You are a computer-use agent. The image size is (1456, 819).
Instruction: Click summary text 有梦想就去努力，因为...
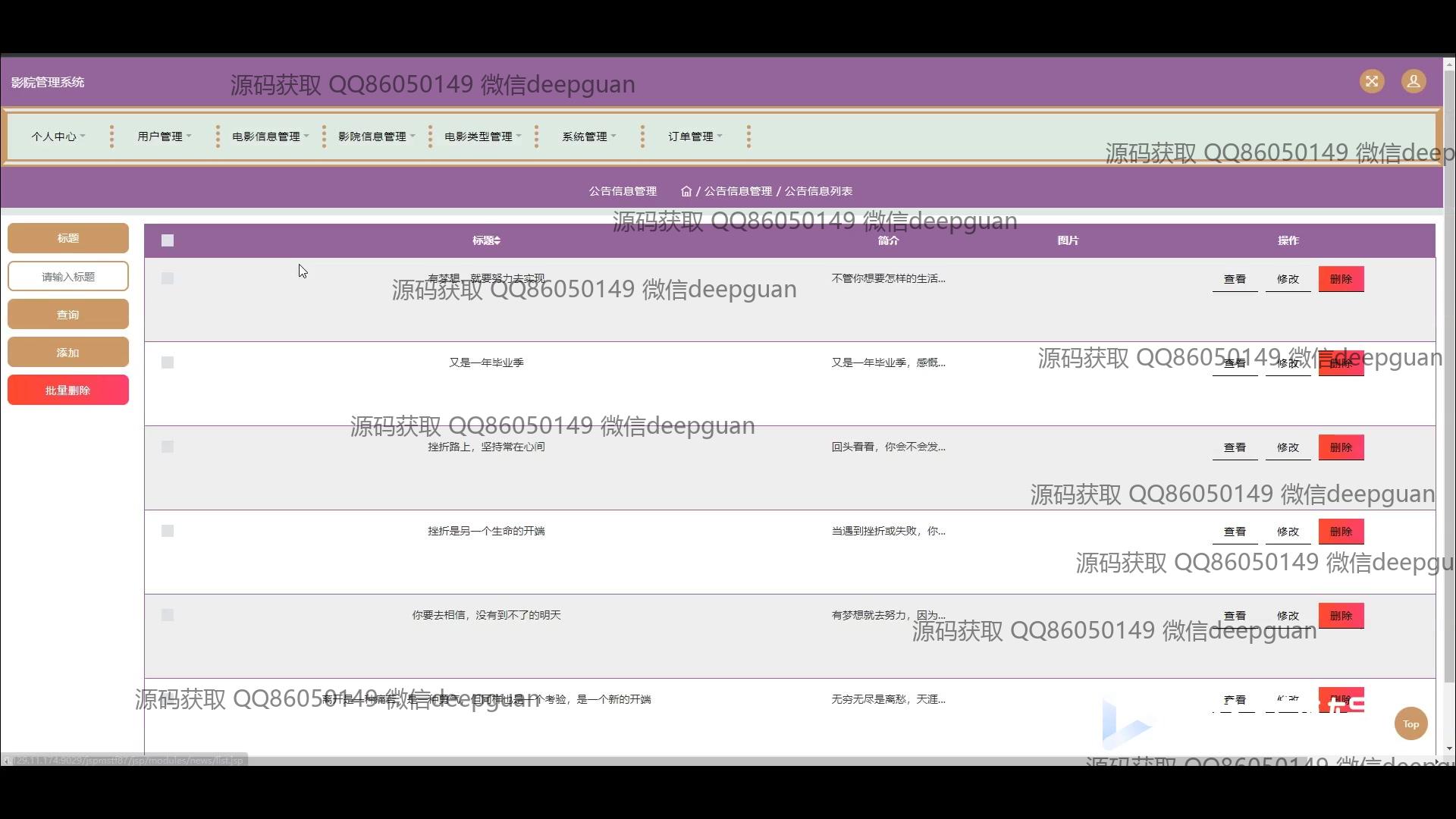click(888, 615)
